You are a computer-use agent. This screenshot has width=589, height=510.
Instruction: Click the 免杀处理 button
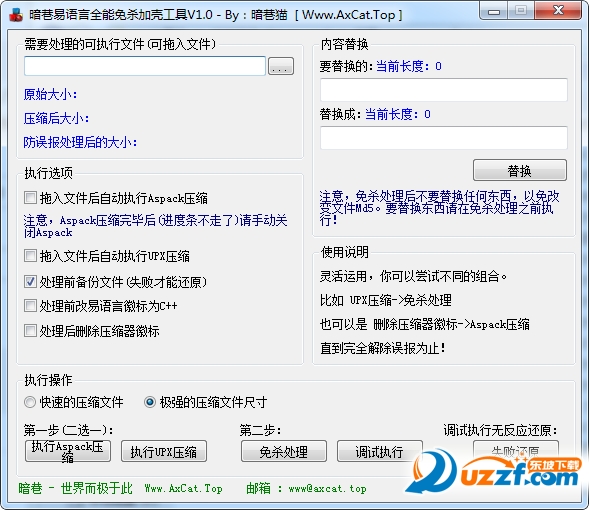[284, 451]
